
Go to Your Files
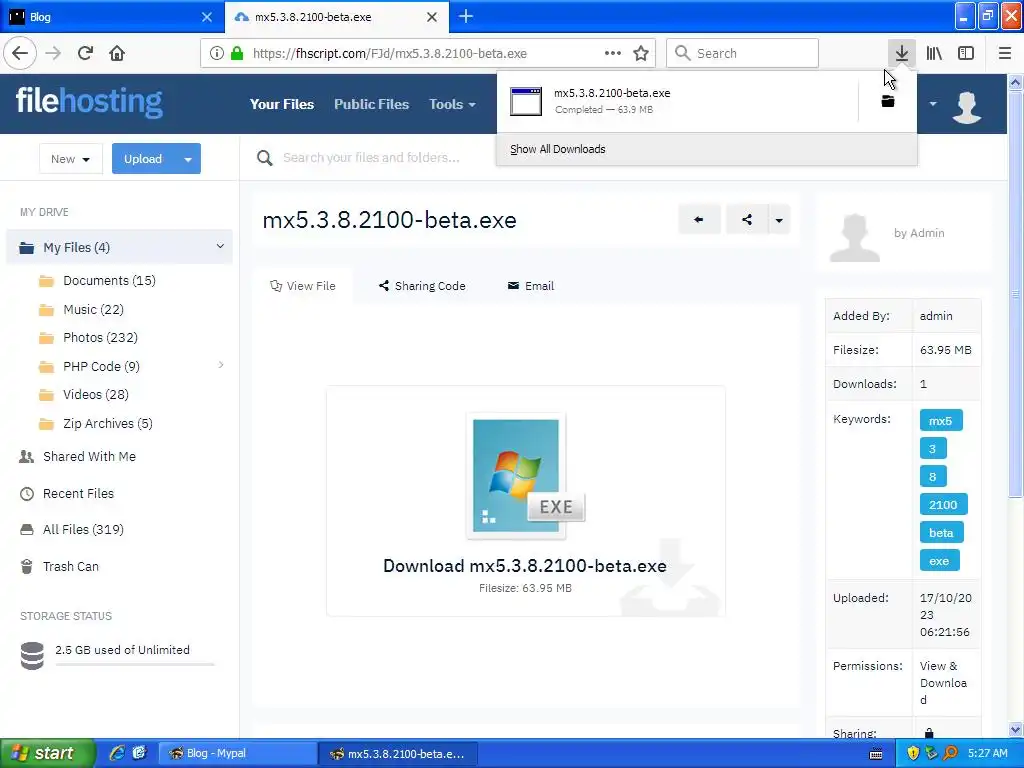pyautogui.click(x=281, y=104)
